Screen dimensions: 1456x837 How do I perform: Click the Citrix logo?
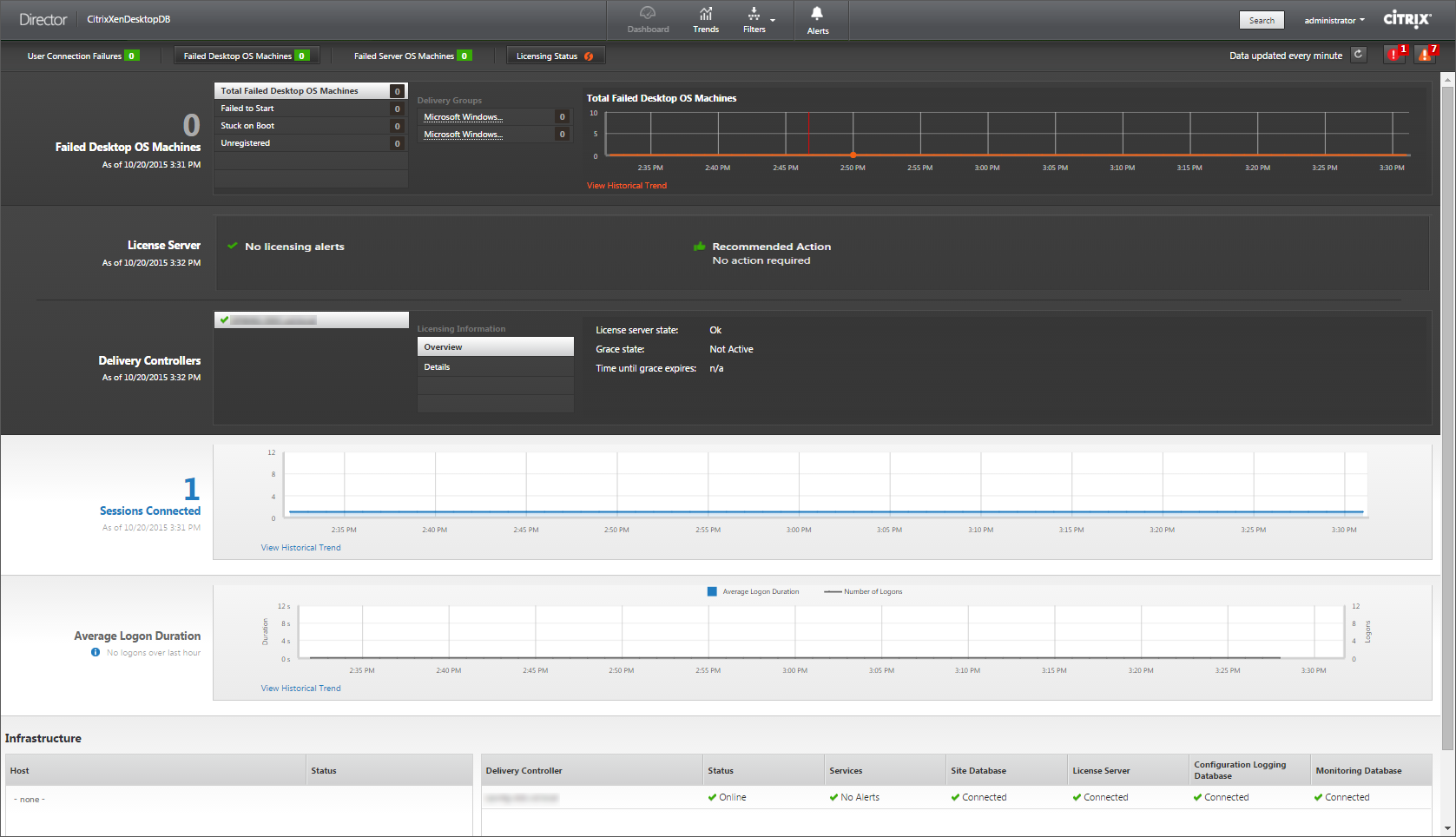[1407, 19]
